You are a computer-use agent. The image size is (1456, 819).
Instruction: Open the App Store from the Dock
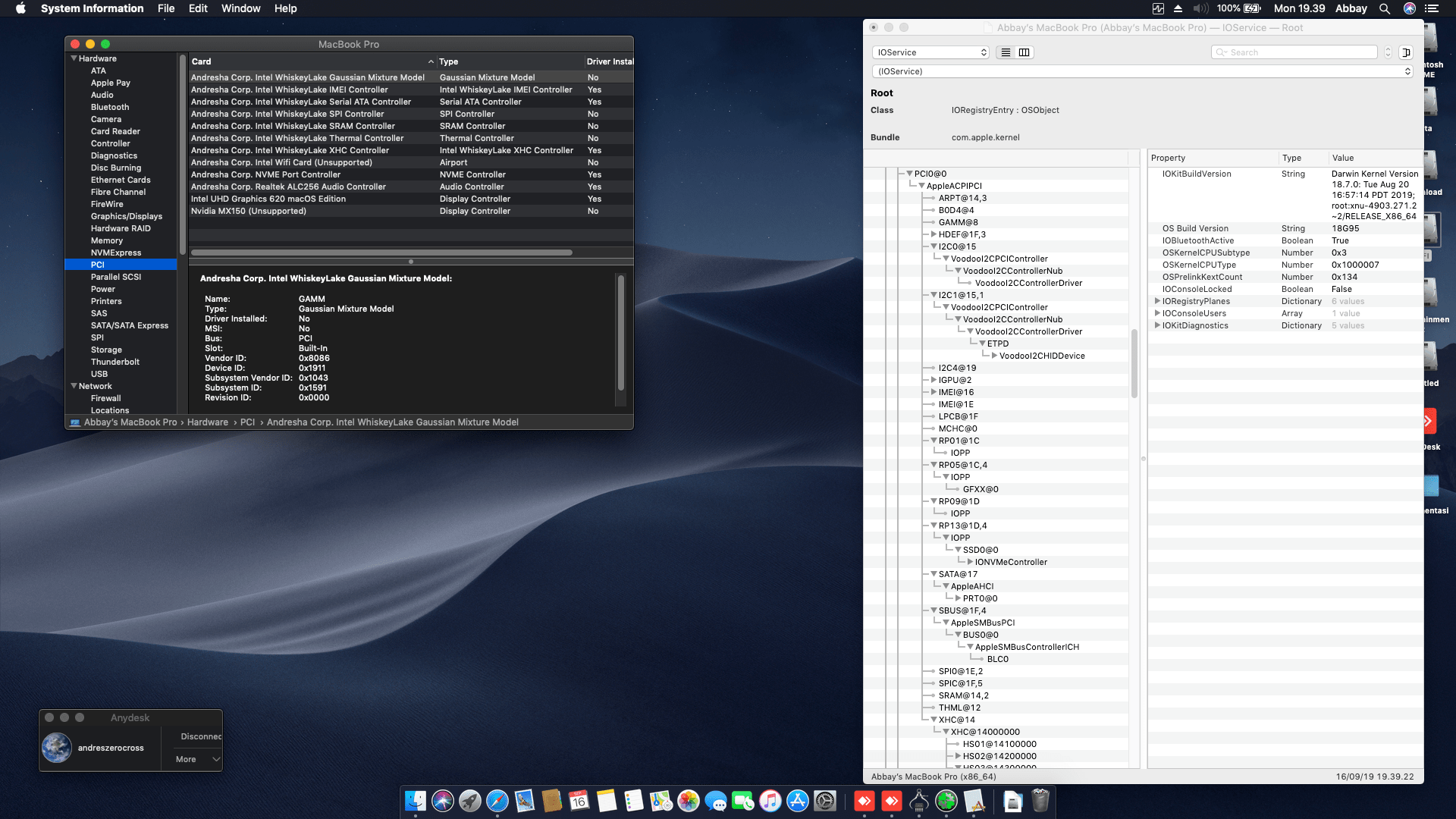797,802
